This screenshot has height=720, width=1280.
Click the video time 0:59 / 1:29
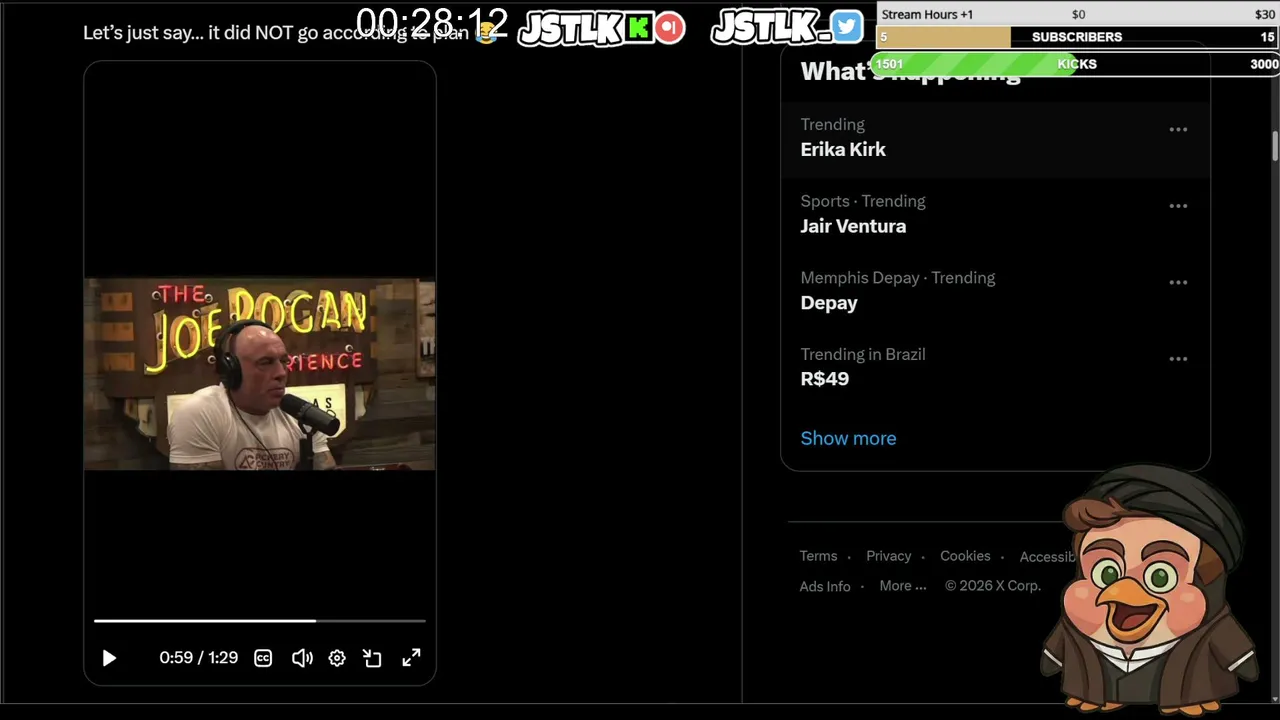coord(198,658)
